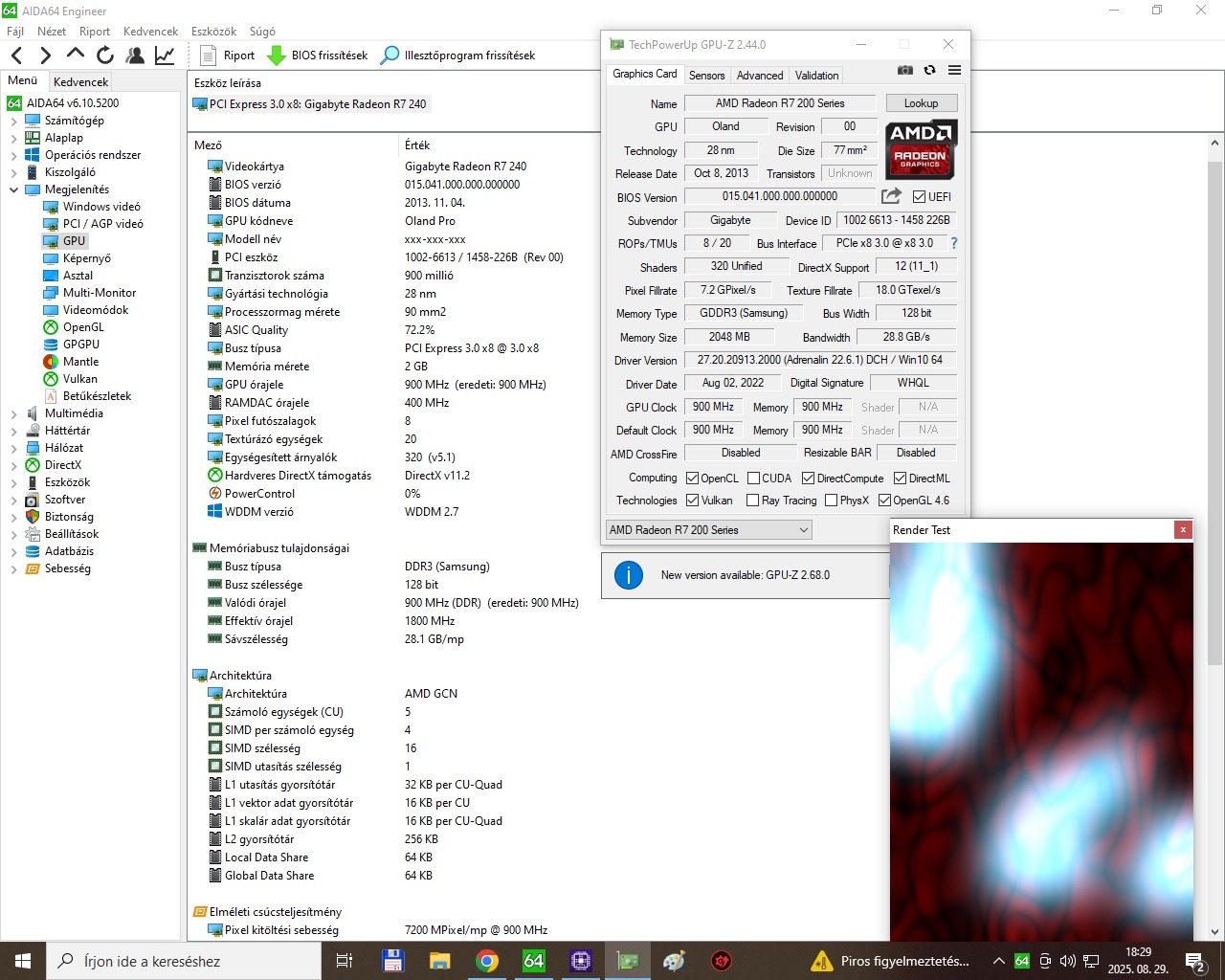Image resolution: width=1225 pixels, height=980 pixels.
Task: Click the Lookup button in GPU-Z
Action: pos(921,102)
